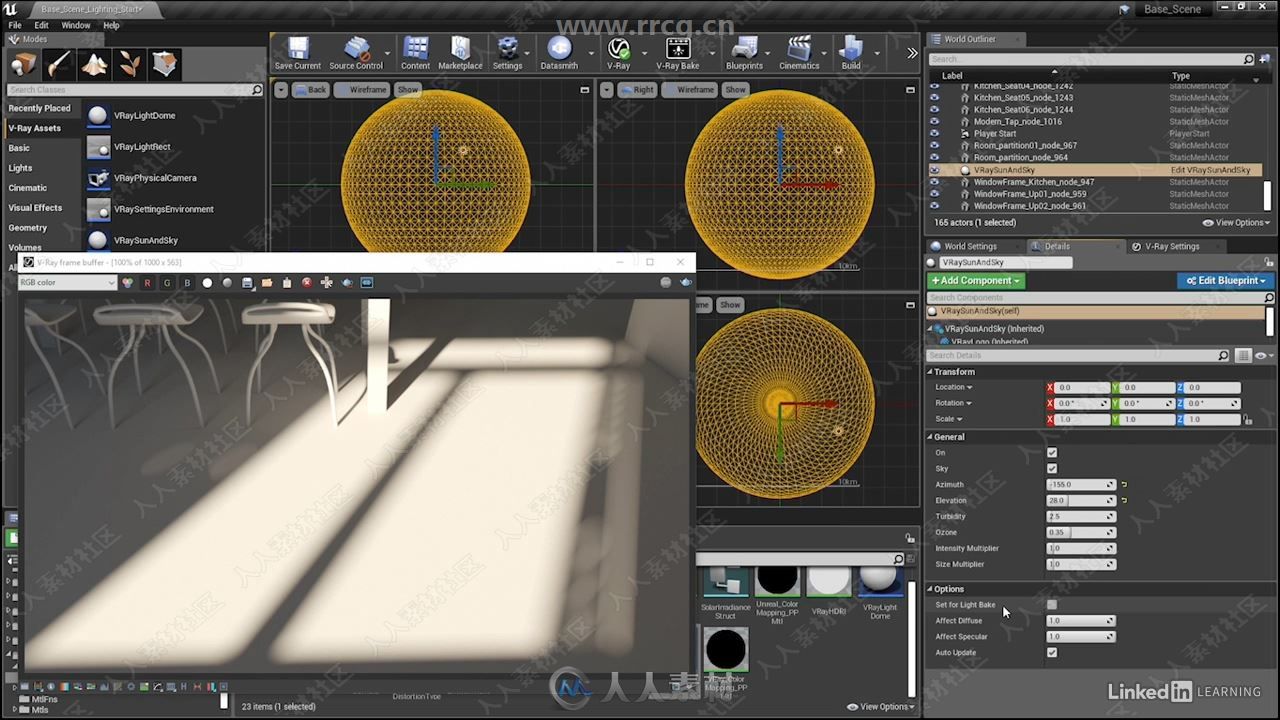Click the Azimuth value slider field
Image resolution: width=1280 pixels, height=720 pixels.
tap(1081, 484)
